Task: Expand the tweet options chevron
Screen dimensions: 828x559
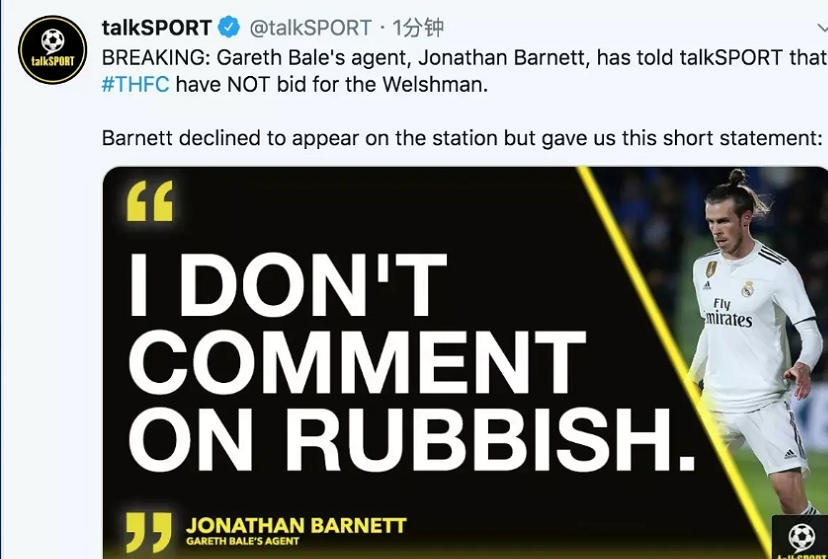Action: pos(822,27)
